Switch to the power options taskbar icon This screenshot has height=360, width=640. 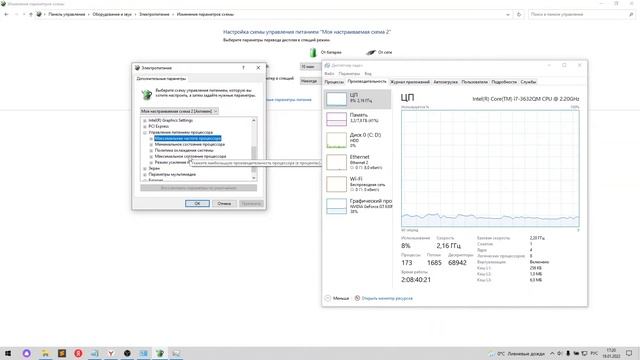pyautogui.click(x=160, y=353)
